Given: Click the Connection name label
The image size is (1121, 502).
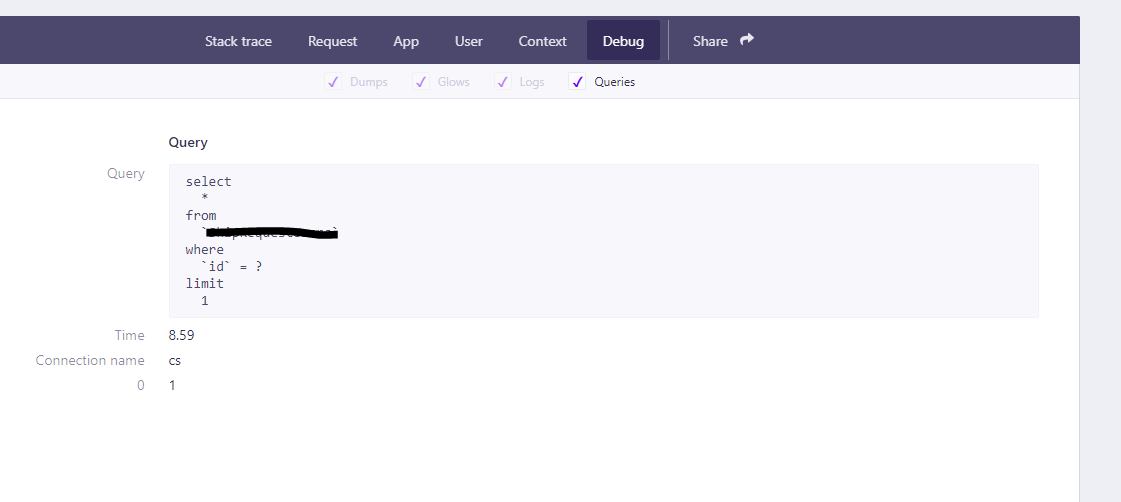Looking at the screenshot, I should (90, 360).
